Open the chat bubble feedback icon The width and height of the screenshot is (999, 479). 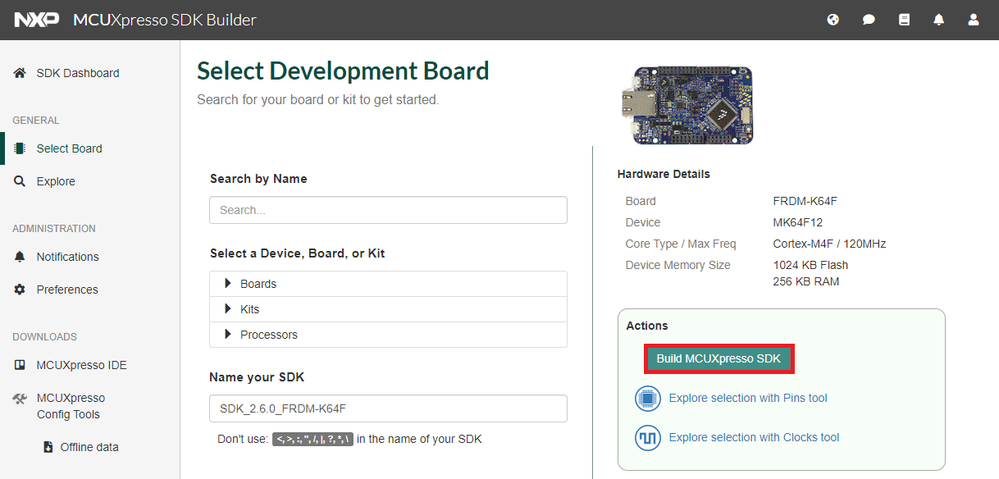tap(868, 20)
